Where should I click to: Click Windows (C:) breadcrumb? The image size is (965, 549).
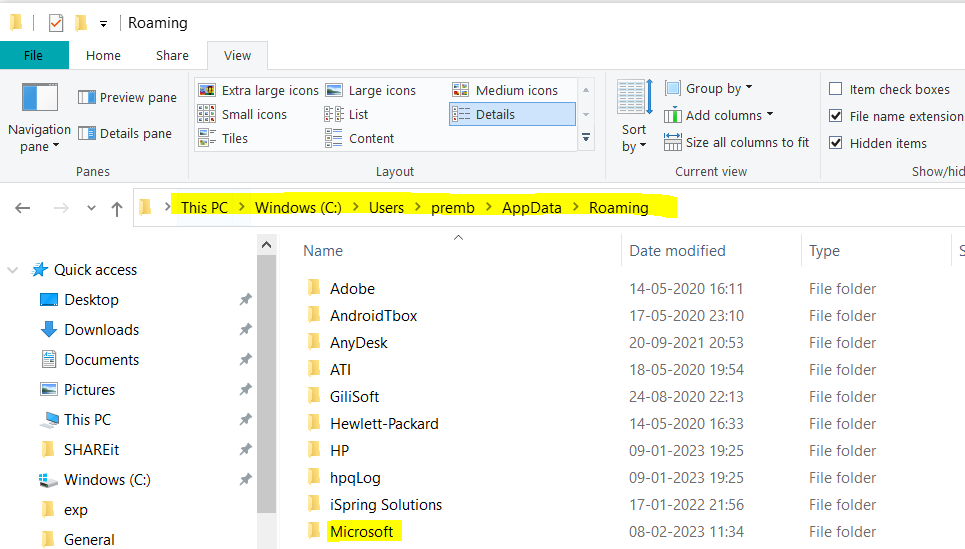(x=298, y=208)
